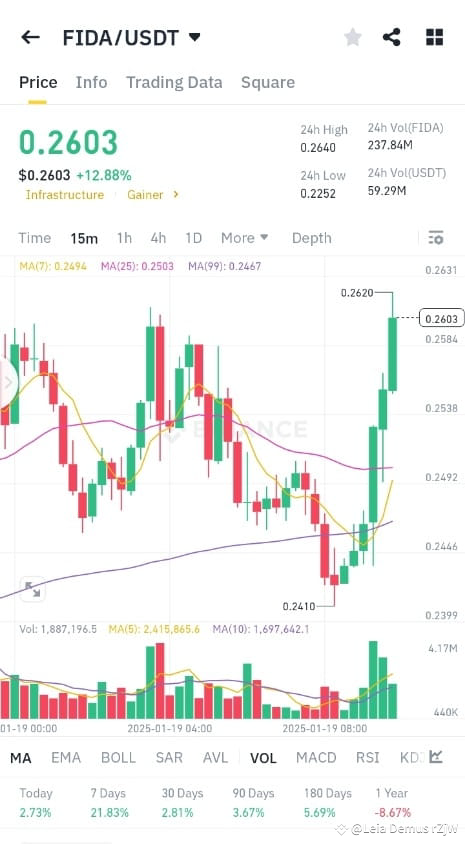Switch to the Info tab
Image resolution: width=465 pixels, height=844 pixels.
(91, 82)
